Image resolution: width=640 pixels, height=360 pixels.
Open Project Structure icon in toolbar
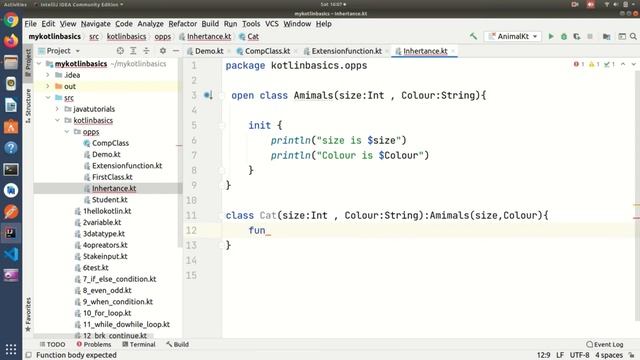(607, 36)
